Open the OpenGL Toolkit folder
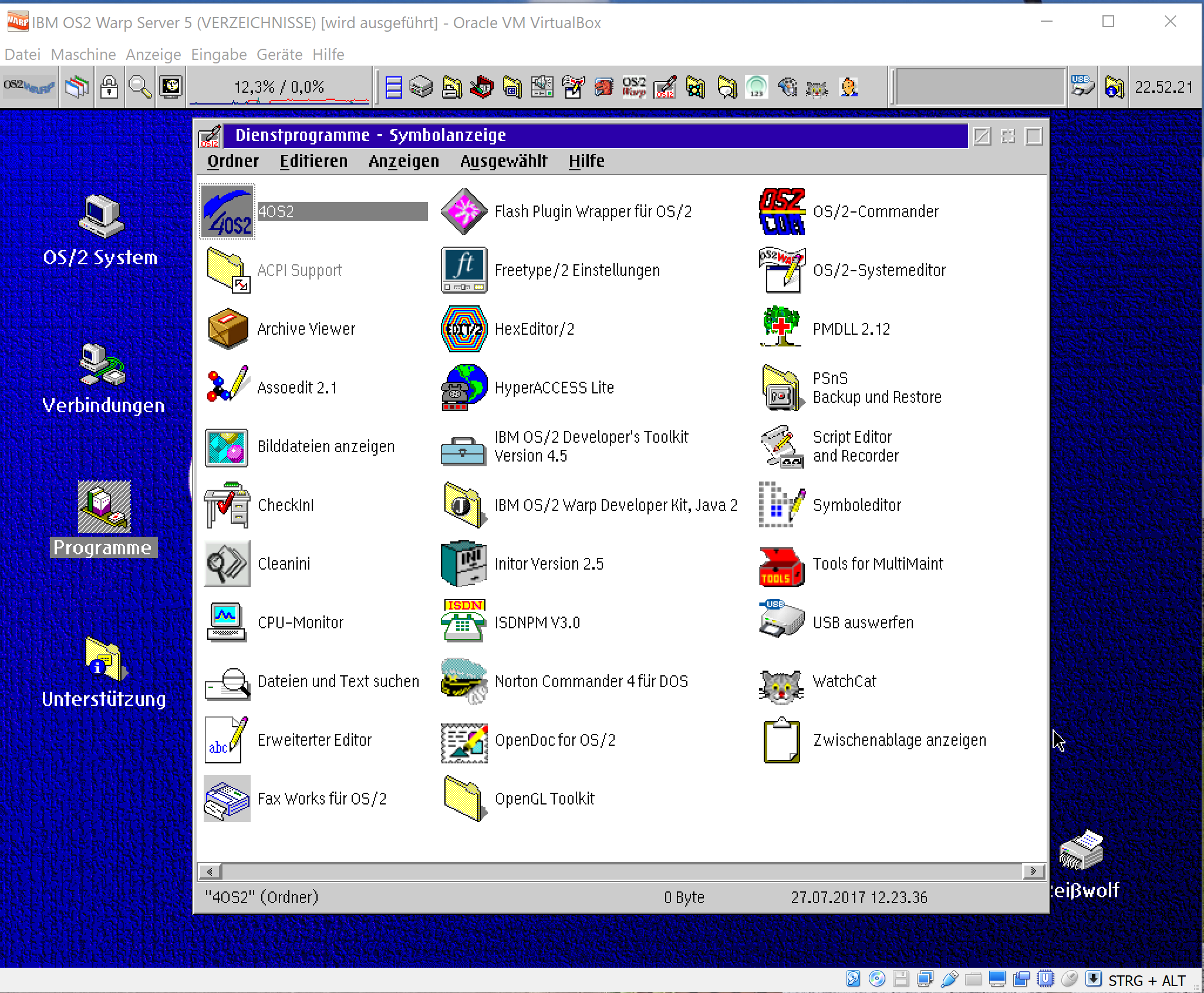Screen dimensions: 1204x993 click(x=465, y=799)
